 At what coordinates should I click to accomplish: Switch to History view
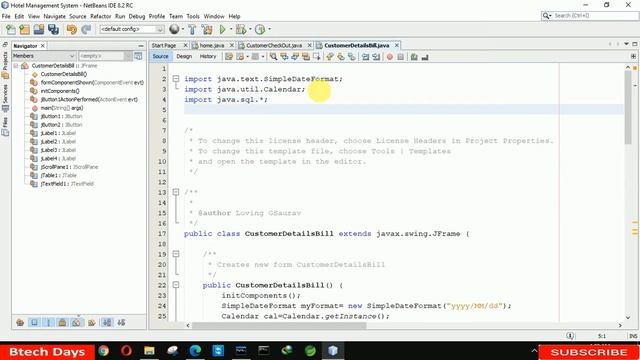(x=208, y=57)
